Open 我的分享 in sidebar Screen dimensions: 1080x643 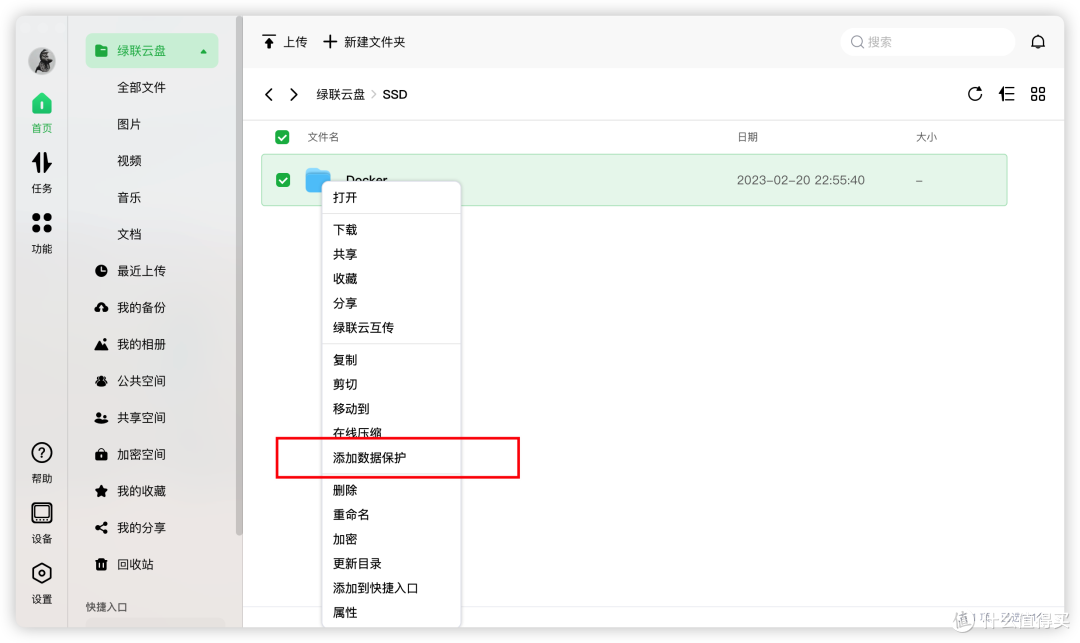point(130,527)
